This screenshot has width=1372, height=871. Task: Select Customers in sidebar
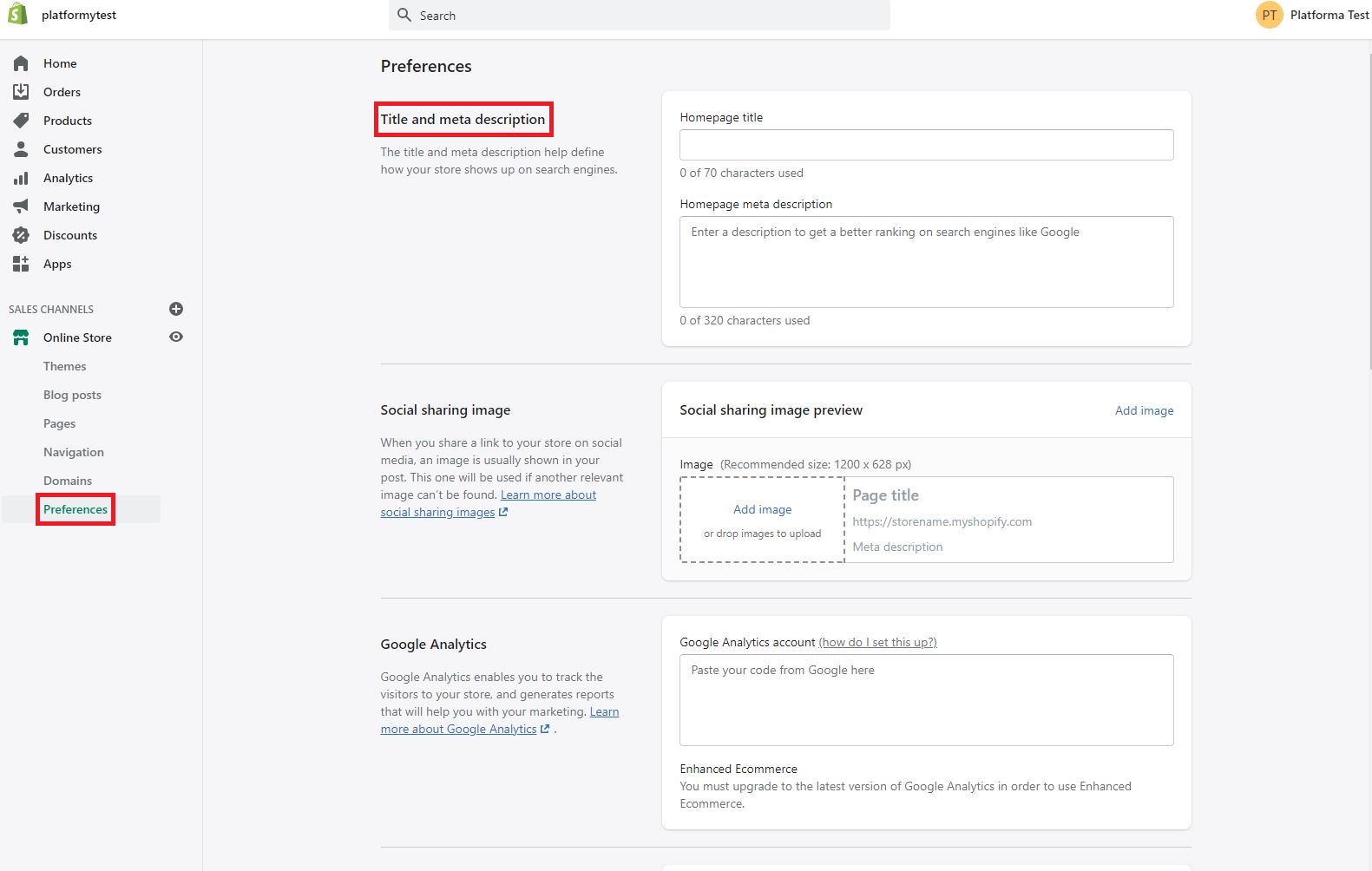point(73,149)
